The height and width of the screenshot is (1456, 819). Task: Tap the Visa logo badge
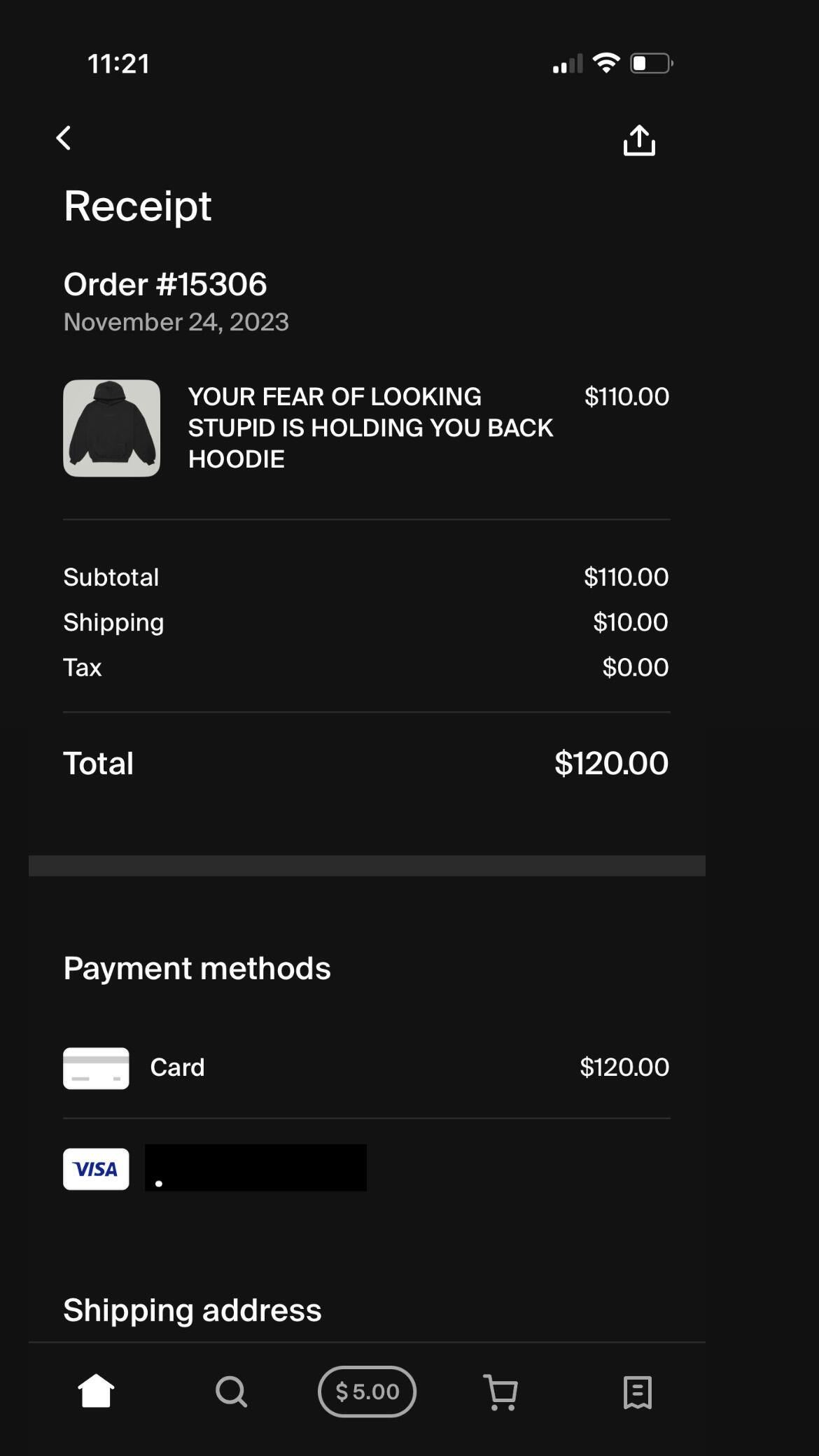96,1169
